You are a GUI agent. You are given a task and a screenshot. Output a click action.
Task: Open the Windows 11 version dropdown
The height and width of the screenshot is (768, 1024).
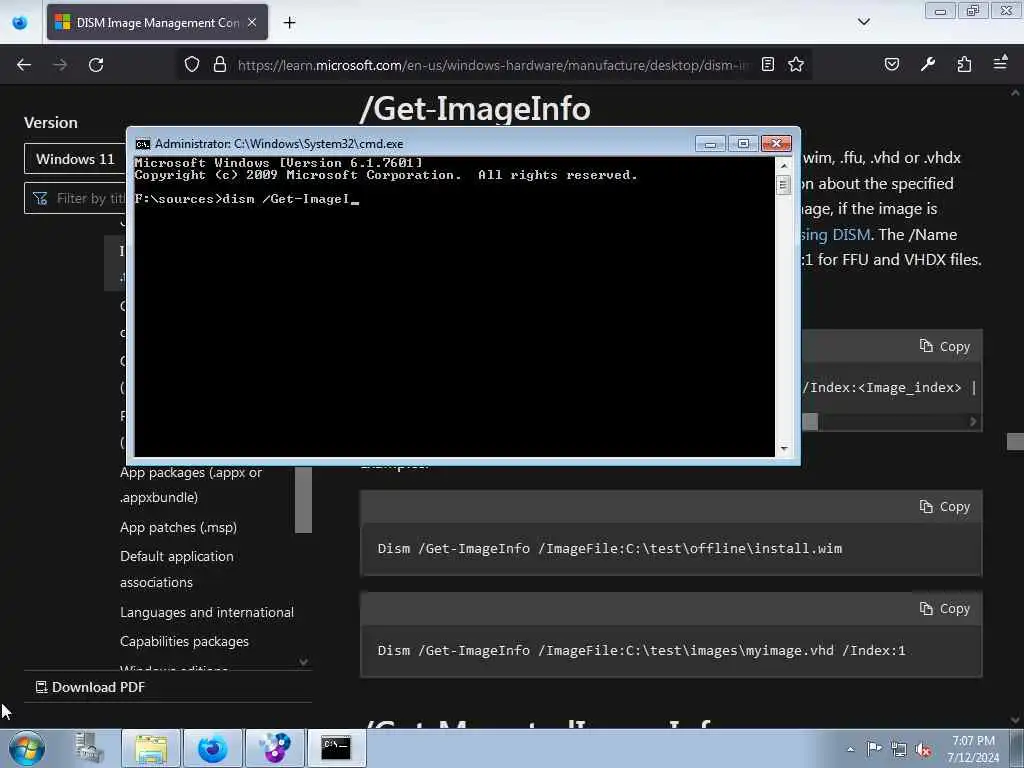click(75, 159)
